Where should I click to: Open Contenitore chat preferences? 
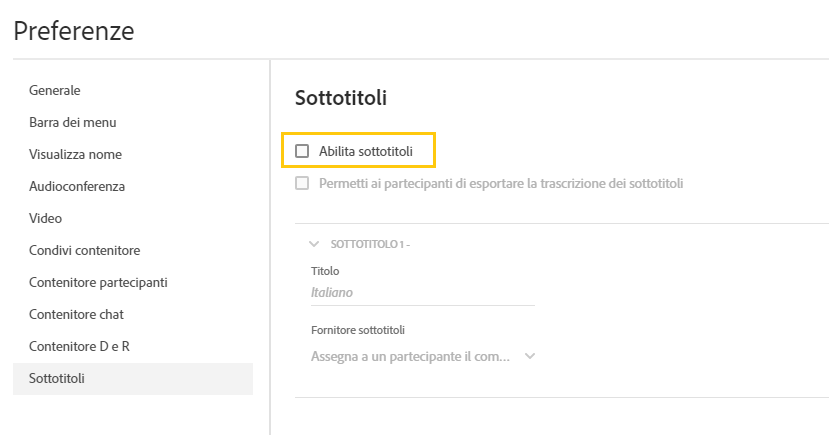coord(77,314)
